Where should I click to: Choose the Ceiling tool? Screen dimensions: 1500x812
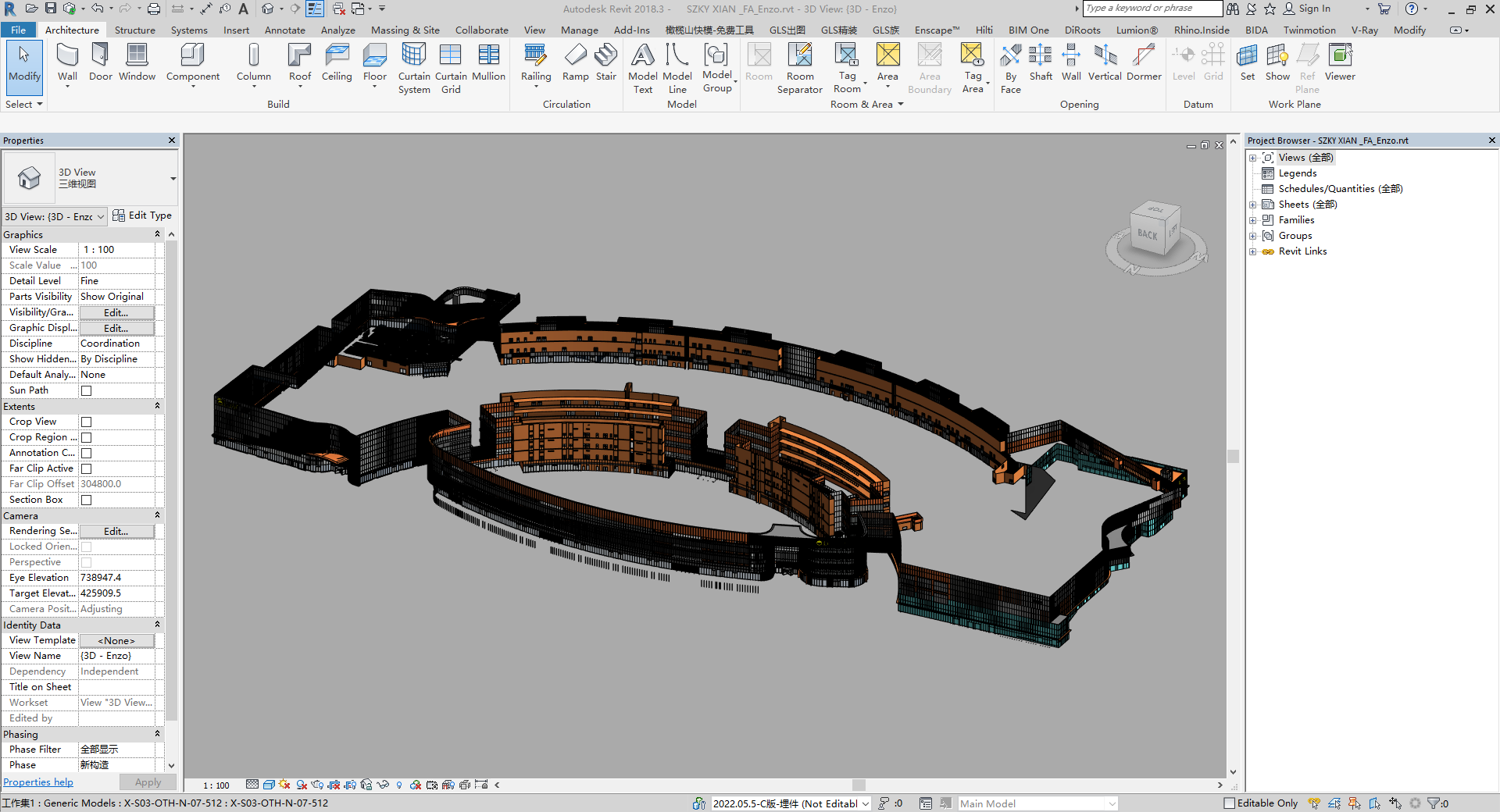(x=337, y=62)
